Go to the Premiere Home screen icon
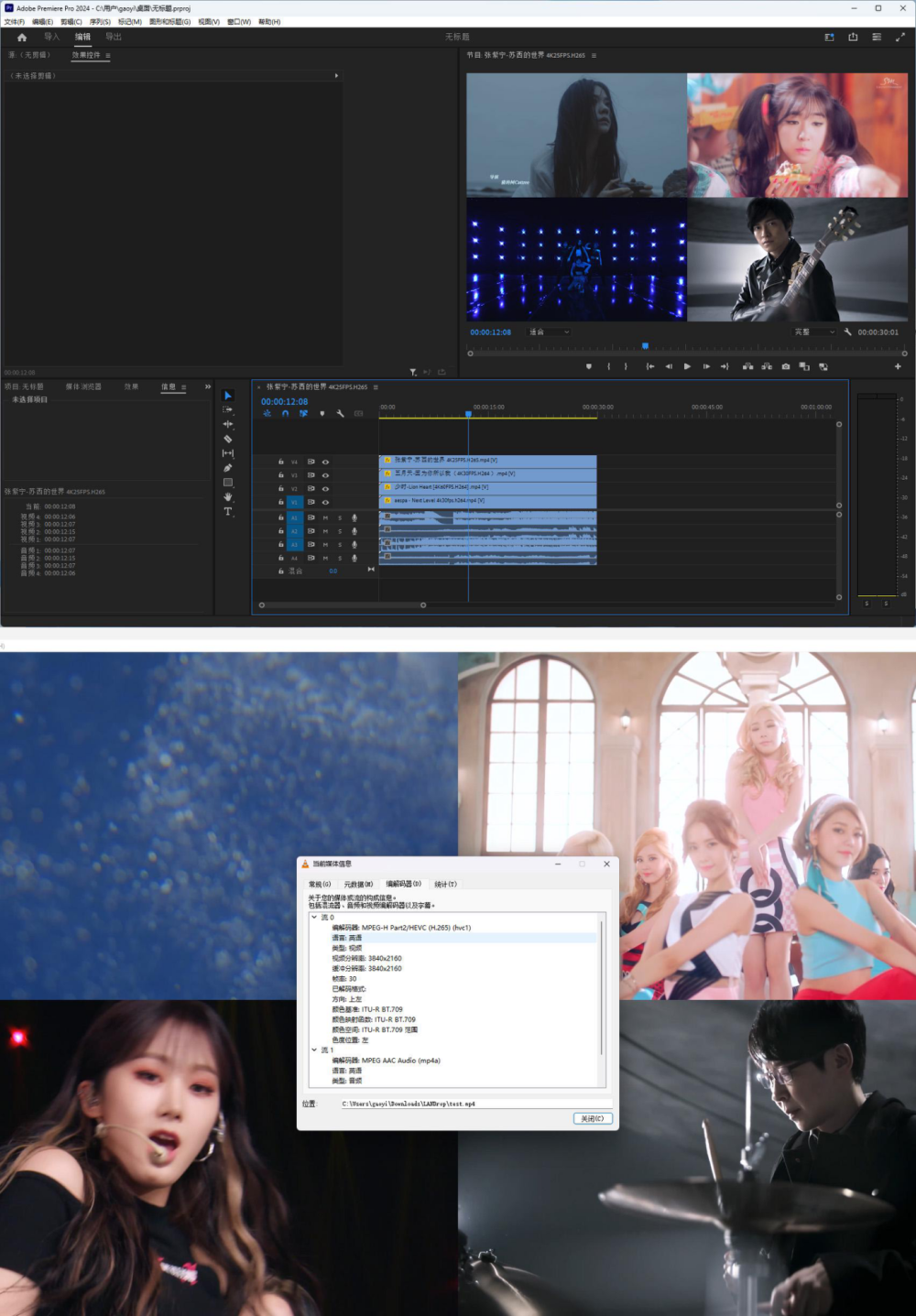 coord(22,38)
